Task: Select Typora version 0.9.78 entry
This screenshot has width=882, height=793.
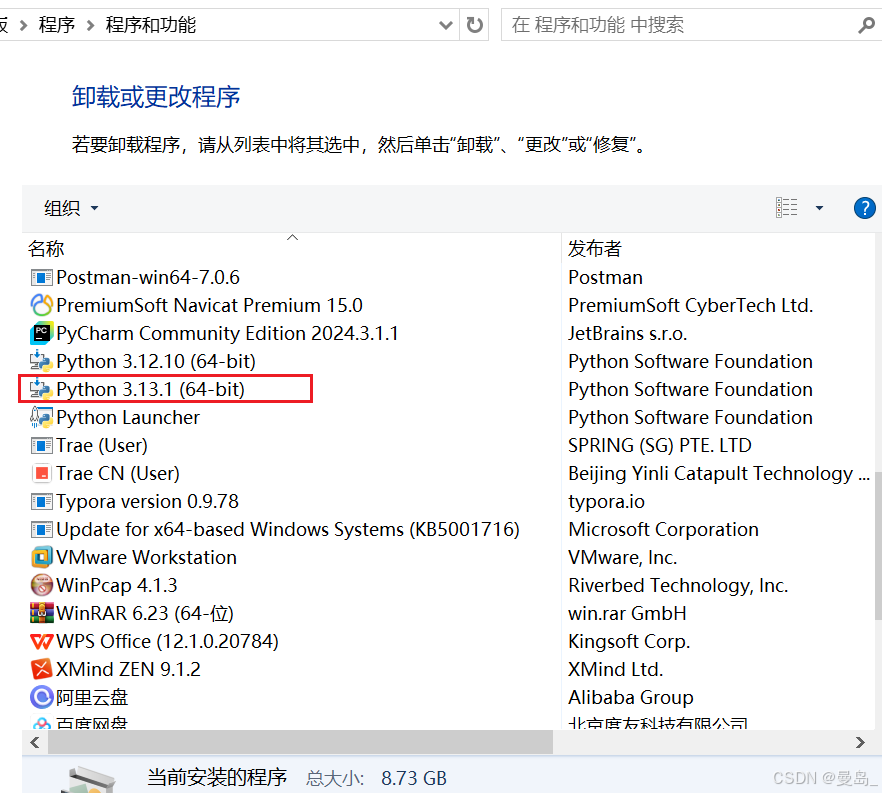Action: (147, 502)
